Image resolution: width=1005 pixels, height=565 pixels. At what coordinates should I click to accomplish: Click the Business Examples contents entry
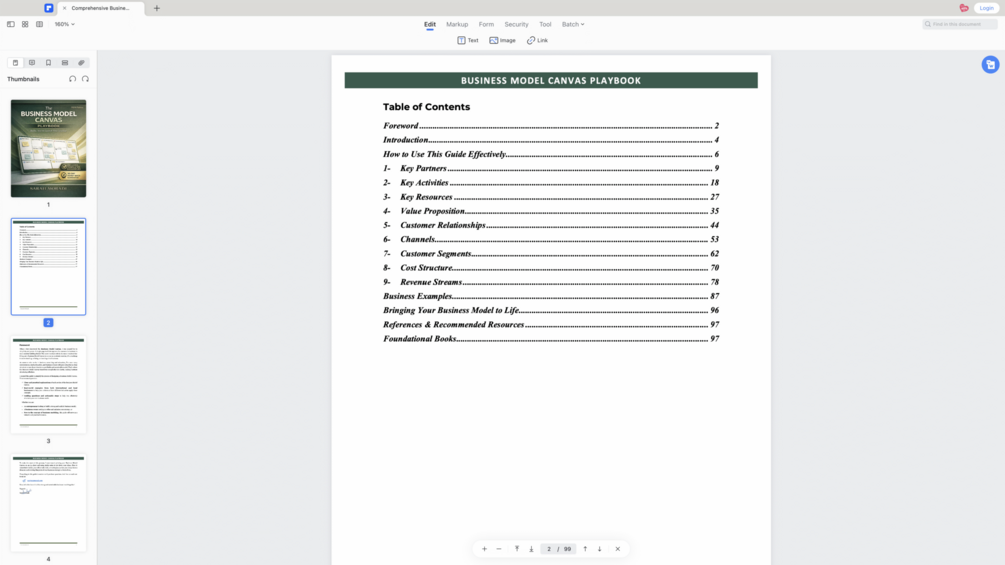click(551, 296)
